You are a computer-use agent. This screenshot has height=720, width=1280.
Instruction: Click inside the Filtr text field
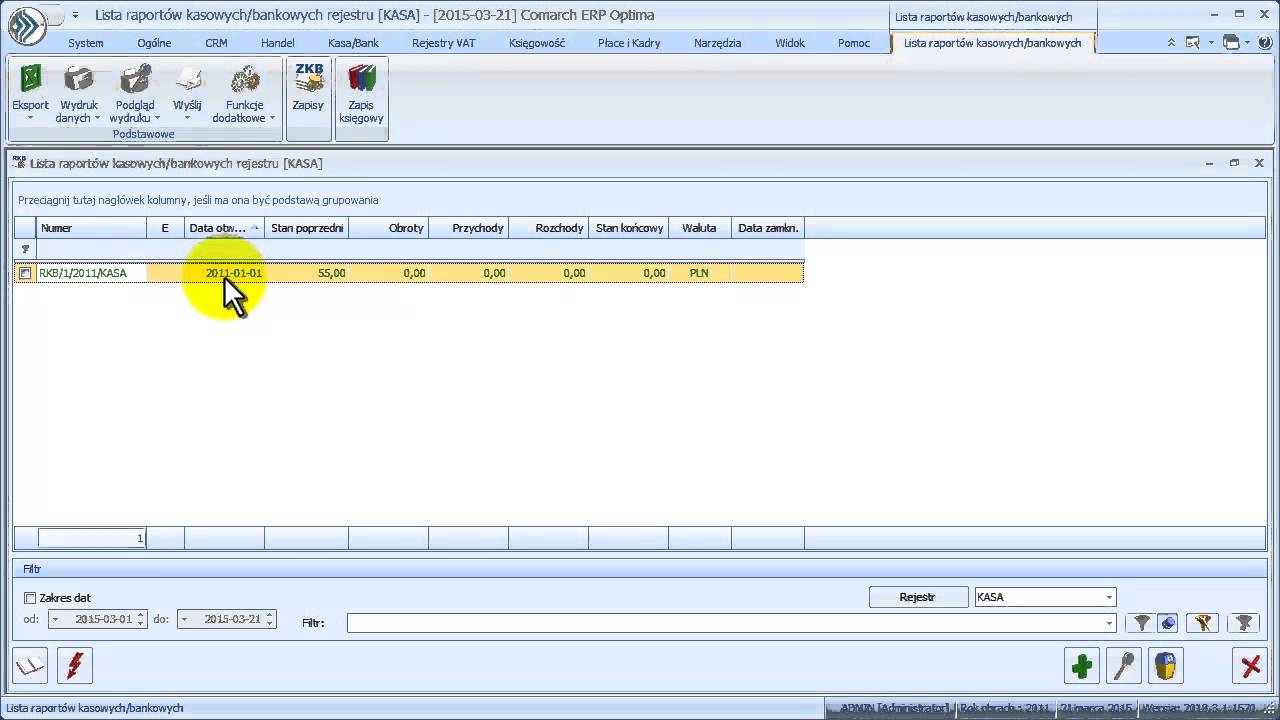pos(724,623)
